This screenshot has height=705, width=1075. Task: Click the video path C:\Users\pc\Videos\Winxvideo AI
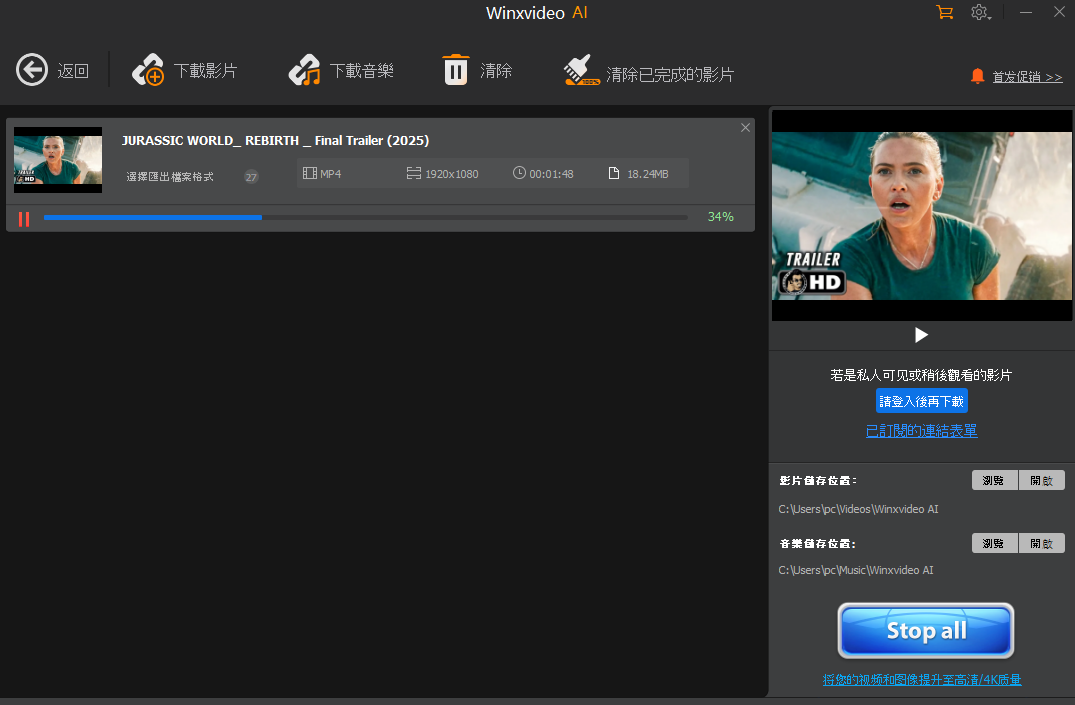(858, 509)
